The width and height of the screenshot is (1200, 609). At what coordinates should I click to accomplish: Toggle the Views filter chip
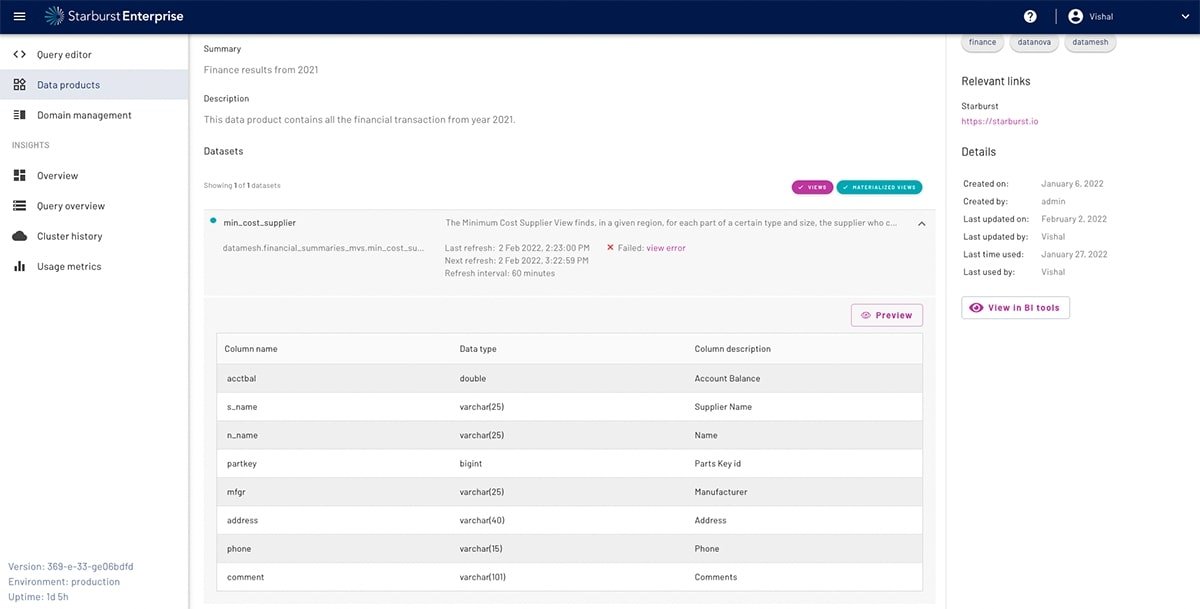[x=812, y=187]
